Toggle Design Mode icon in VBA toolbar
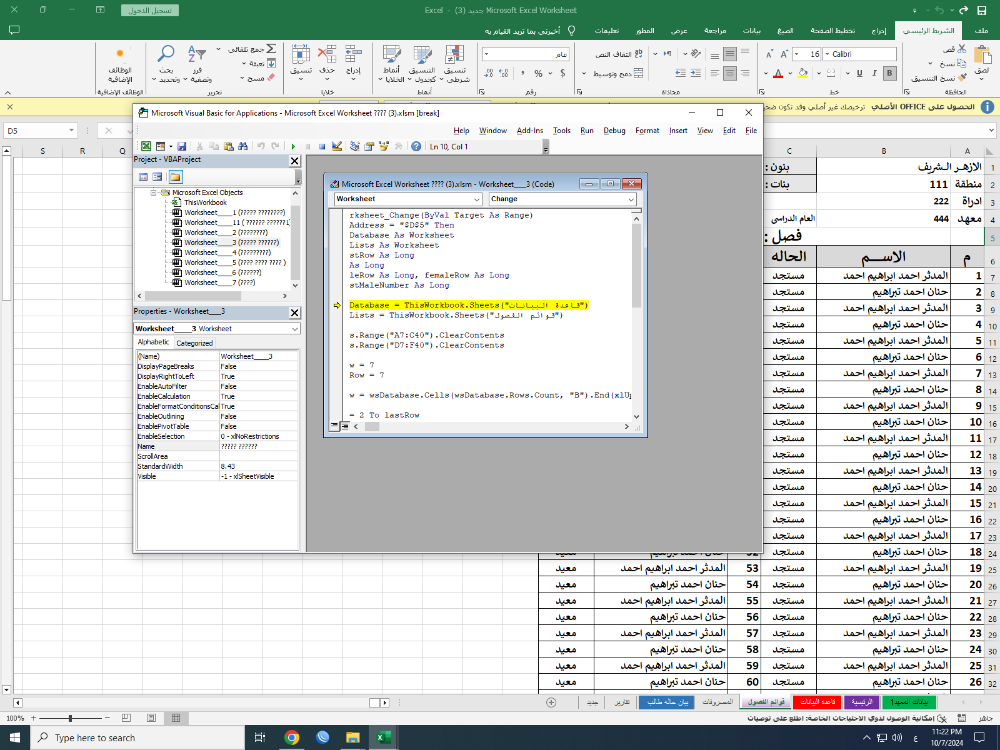This screenshot has height=750, width=1000. coord(337,147)
